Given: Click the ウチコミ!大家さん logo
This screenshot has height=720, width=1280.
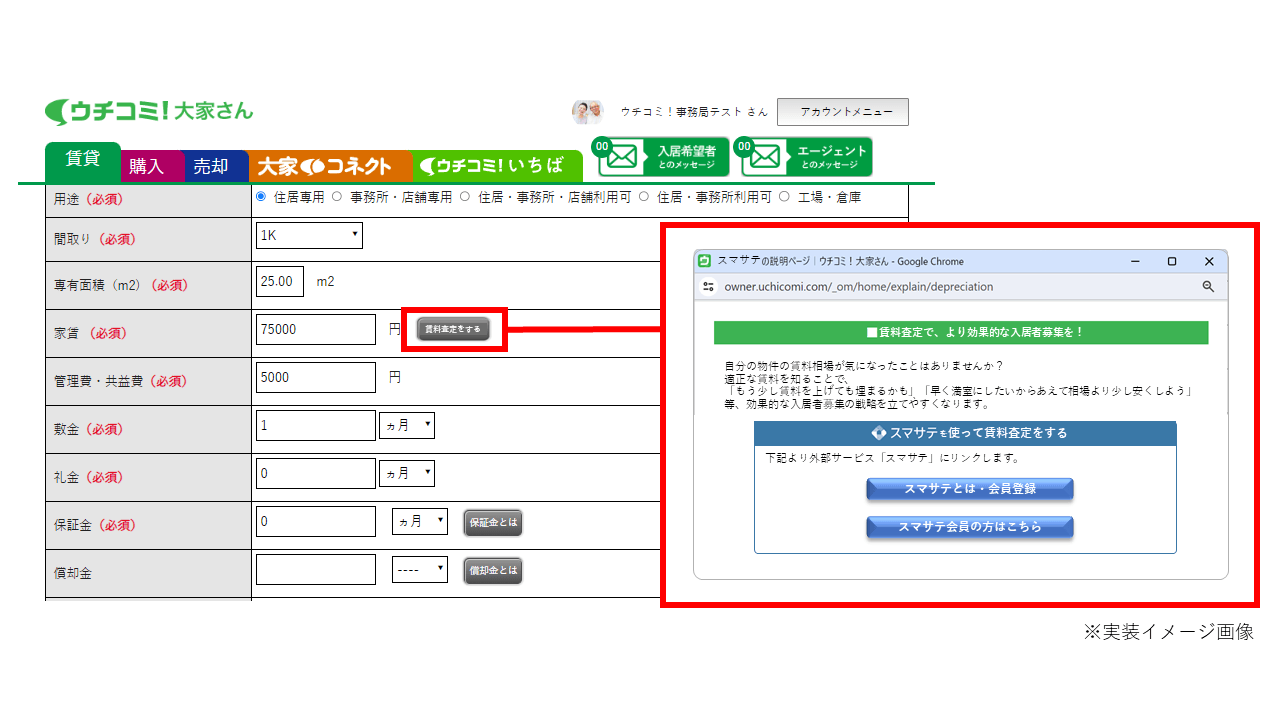Looking at the screenshot, I should tap(150, 110).
